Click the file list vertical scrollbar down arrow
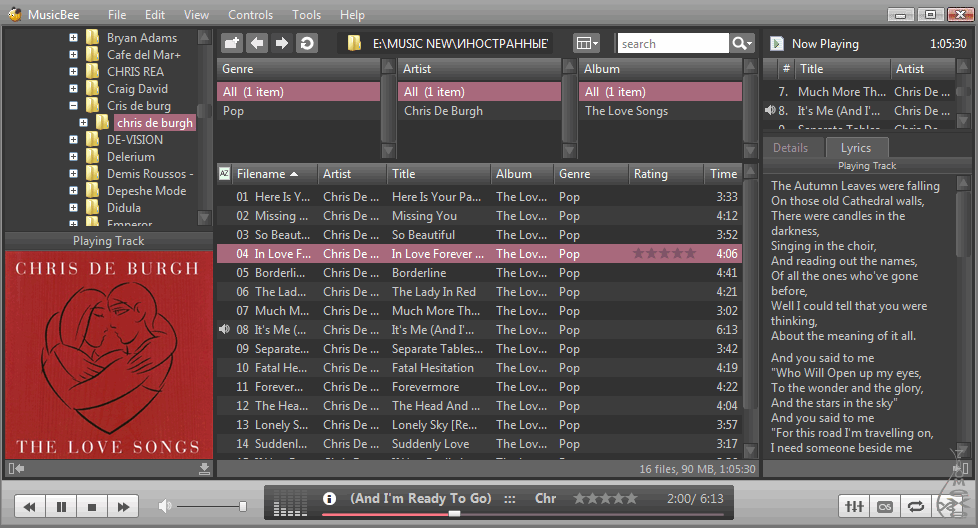 [751, 450]
